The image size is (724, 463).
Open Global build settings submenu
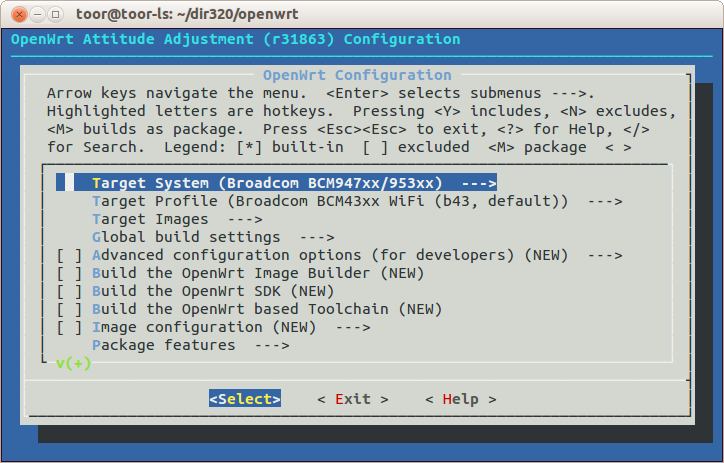click(213, 237)
